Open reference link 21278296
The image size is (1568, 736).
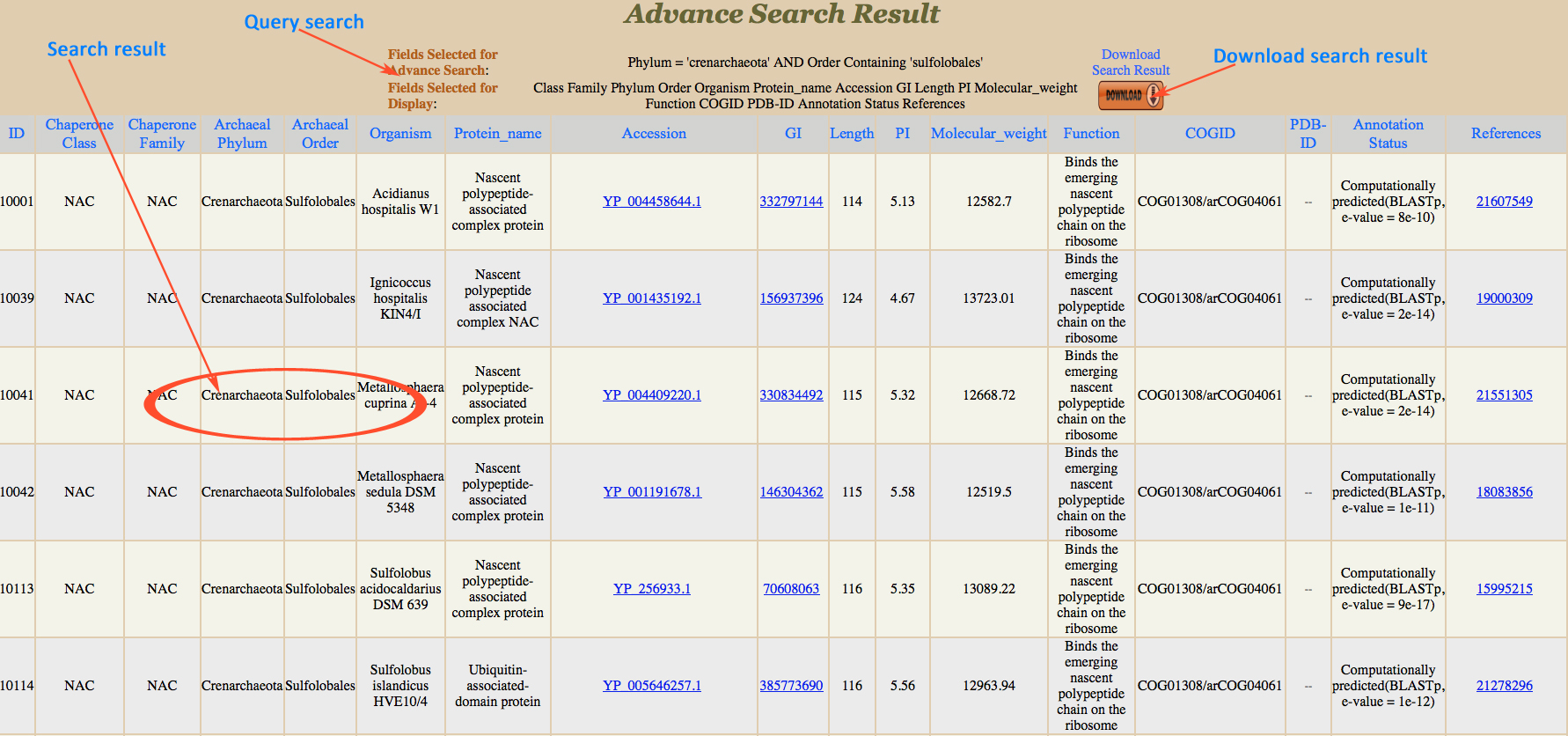point(1505,686)
